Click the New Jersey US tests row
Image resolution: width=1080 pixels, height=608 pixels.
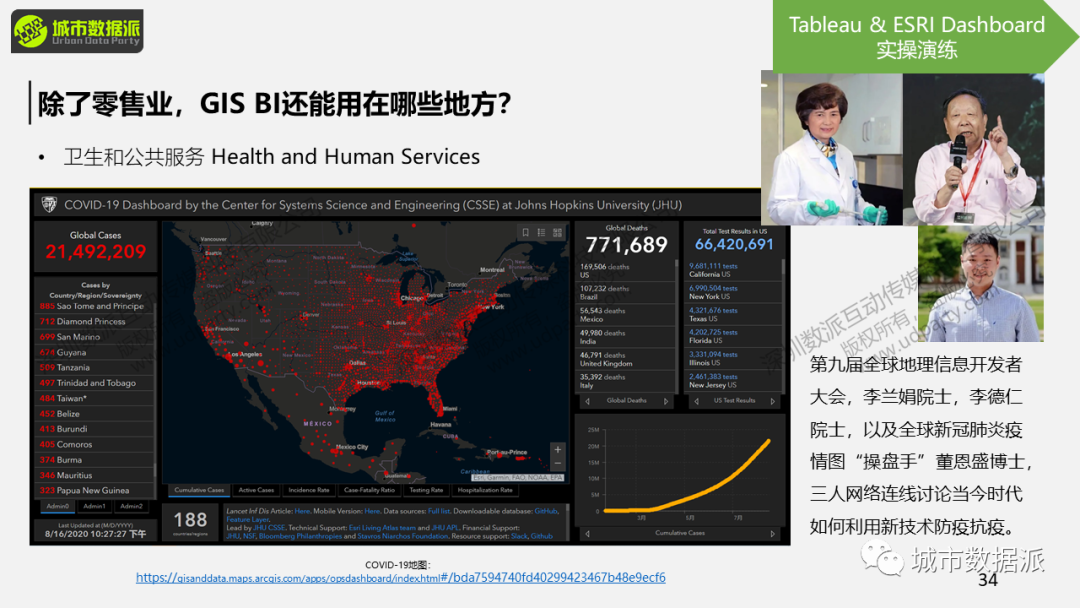click(733, 380)
